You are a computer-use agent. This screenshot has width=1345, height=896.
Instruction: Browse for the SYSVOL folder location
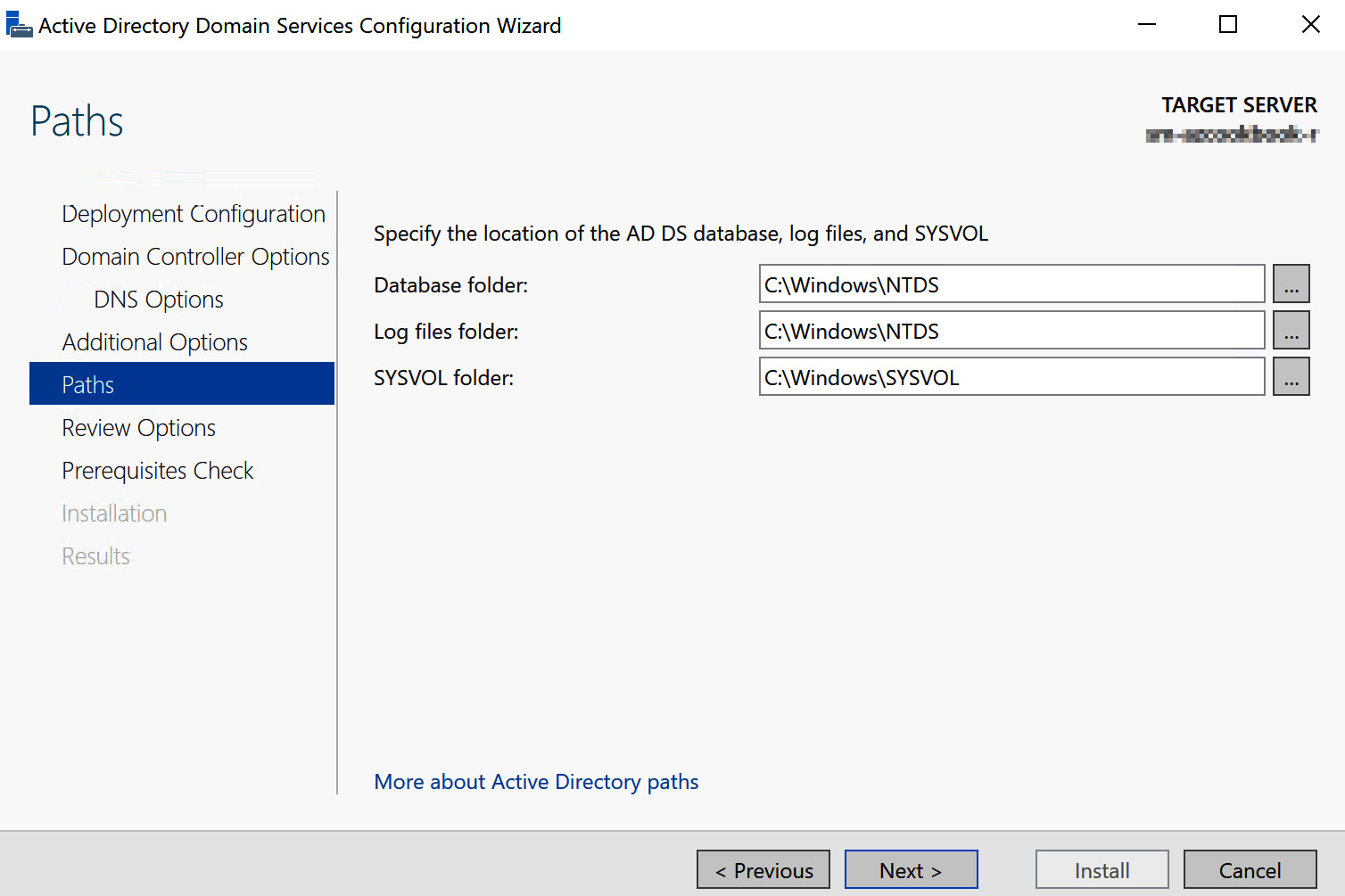coord(1291,377)
